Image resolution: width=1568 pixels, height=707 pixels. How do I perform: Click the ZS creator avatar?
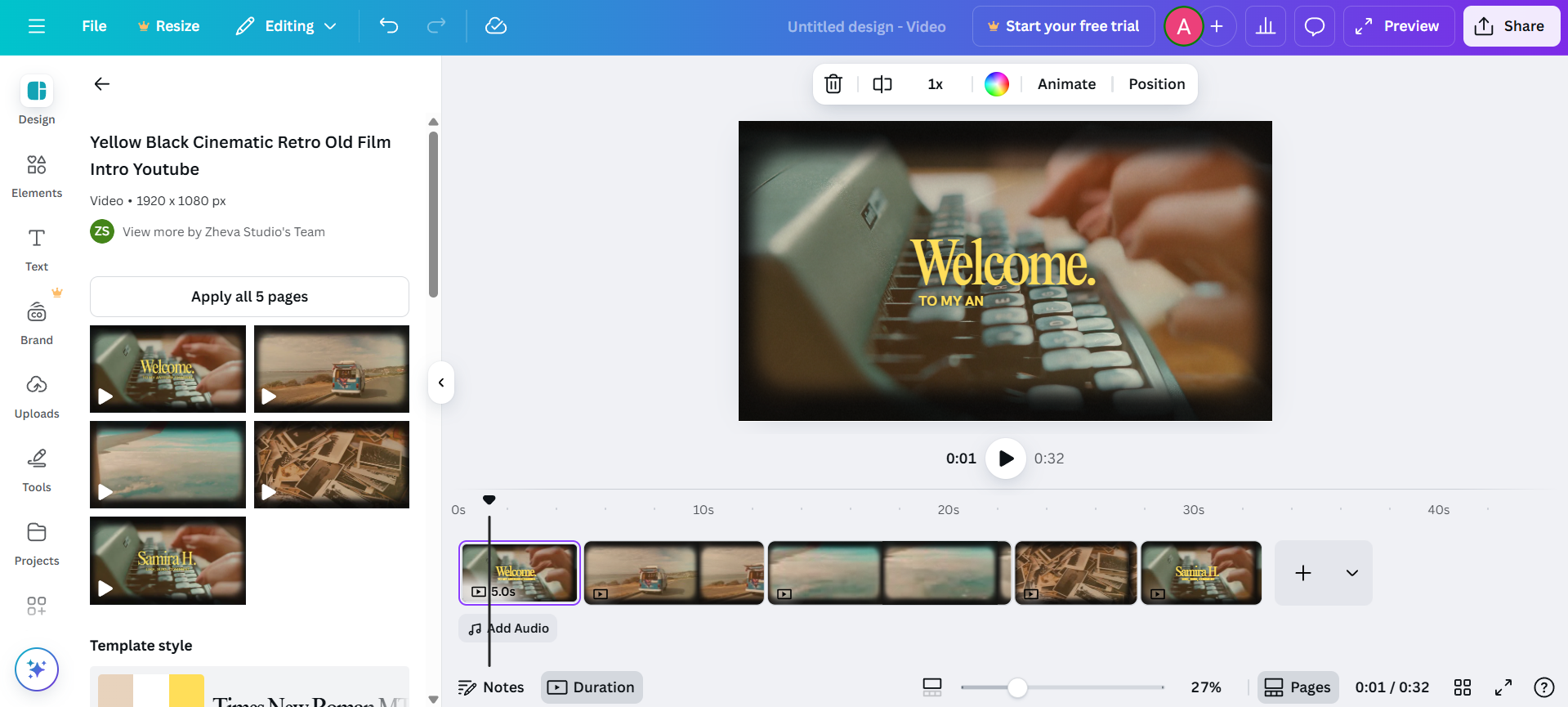(x=102, y=231)
